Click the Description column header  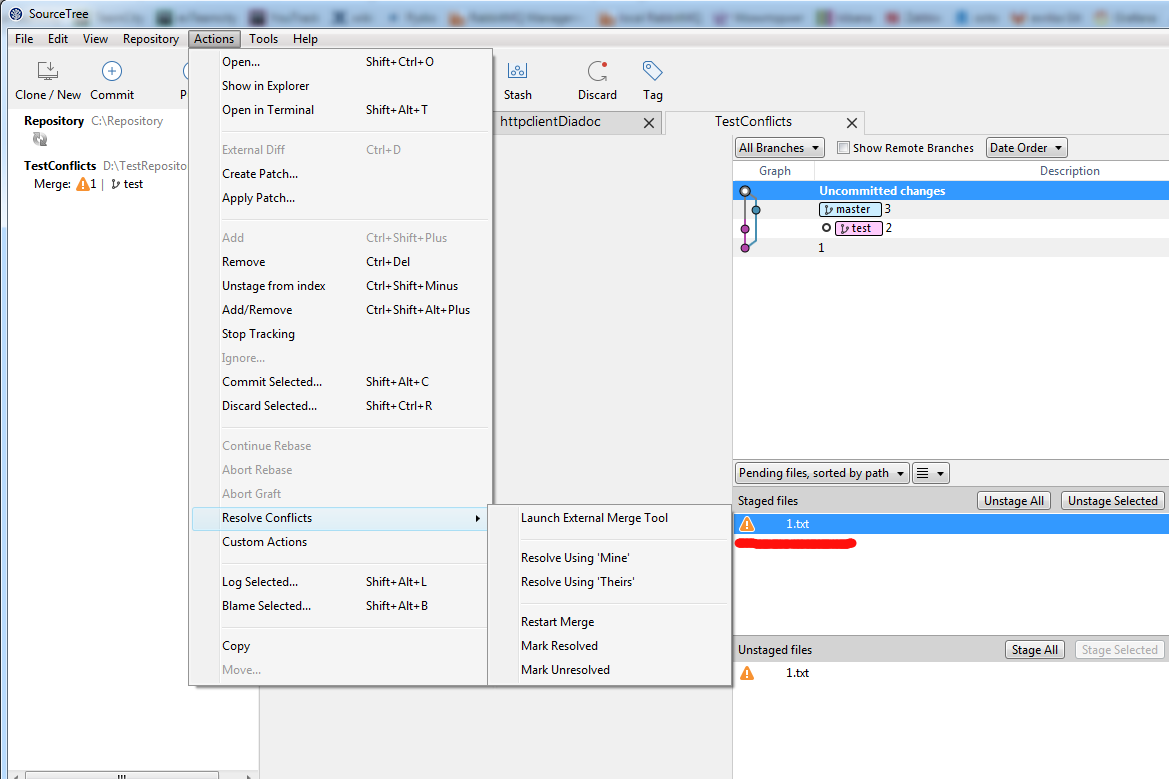pos(1069,171)
